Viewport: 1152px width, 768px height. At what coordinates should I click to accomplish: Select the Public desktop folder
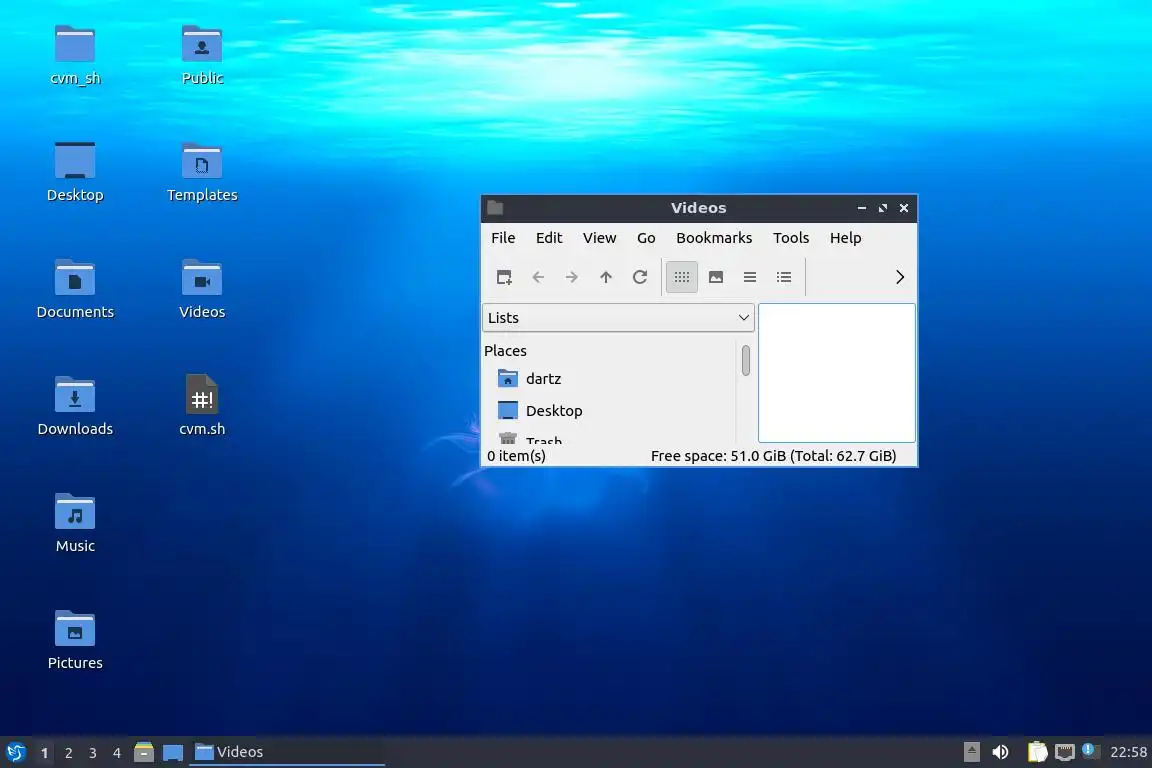click(x=202, y=55)
